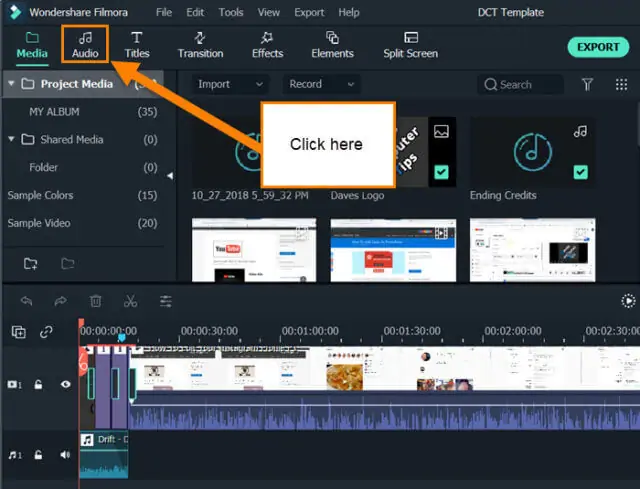The height and width of the screenshot is (489, 640).
Task: Click the render preview icon
Action: pyautogui.click(x=628, y=301)
